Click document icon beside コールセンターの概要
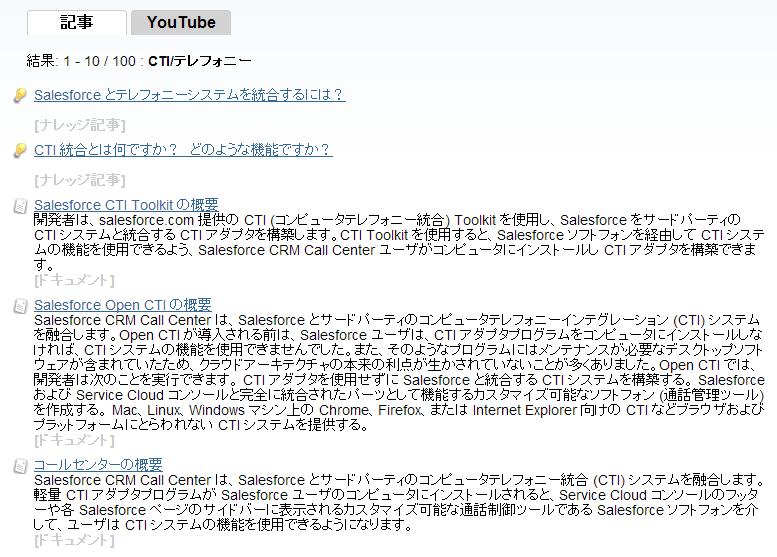Screen dimensions: 777x557 click(x=20, y=466)
